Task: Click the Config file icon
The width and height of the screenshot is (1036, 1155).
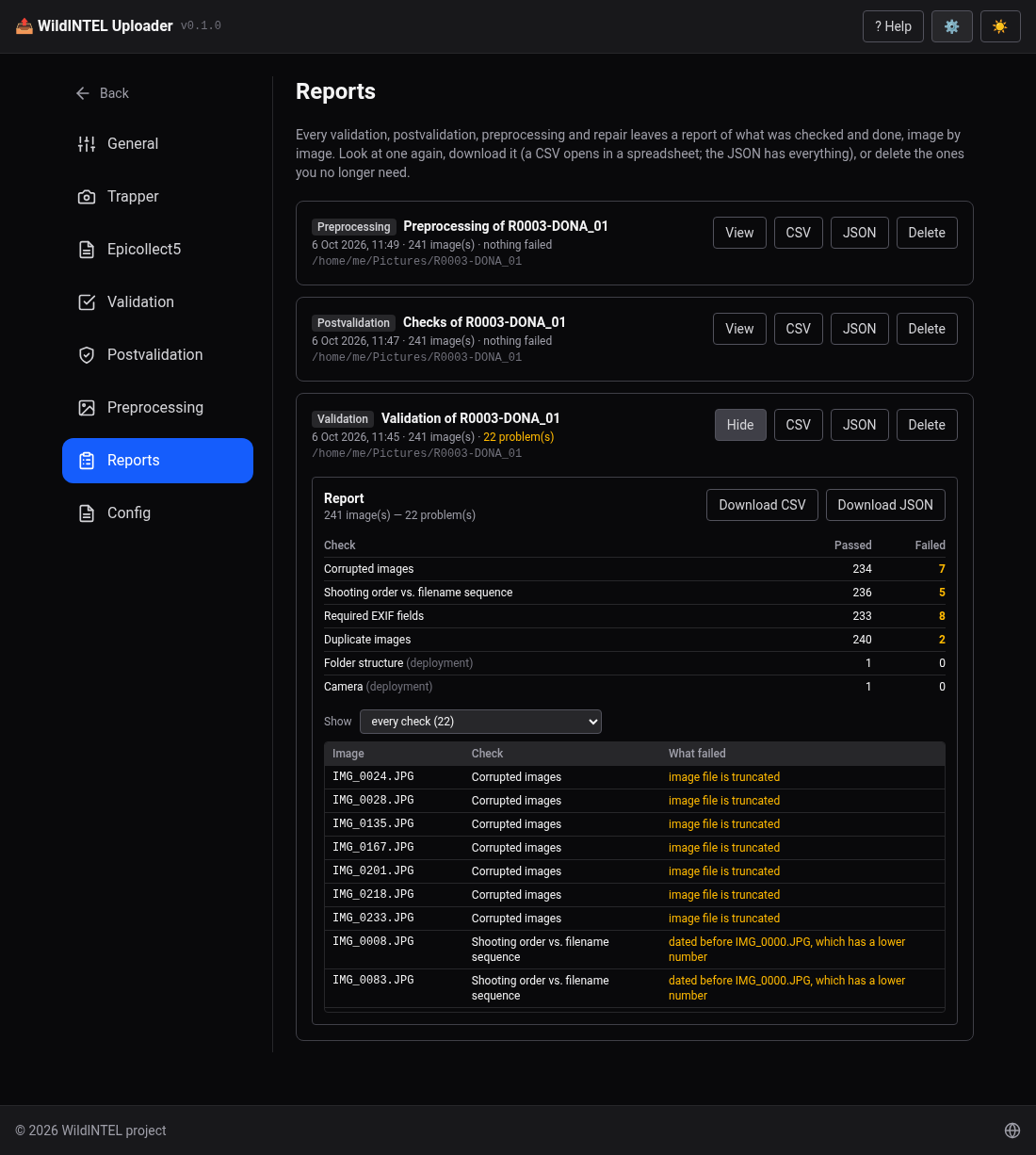Action: 87,513
